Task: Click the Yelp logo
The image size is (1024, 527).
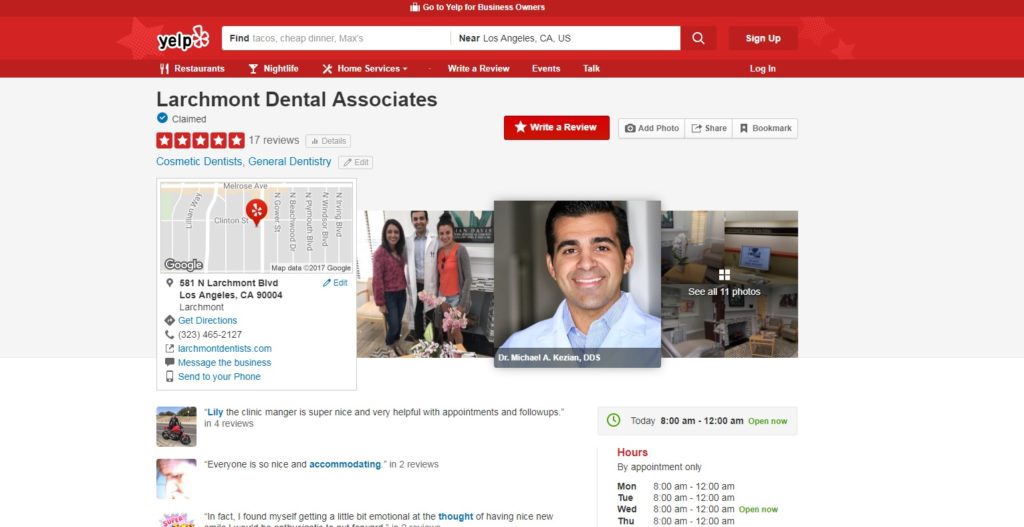Action: 183,39
